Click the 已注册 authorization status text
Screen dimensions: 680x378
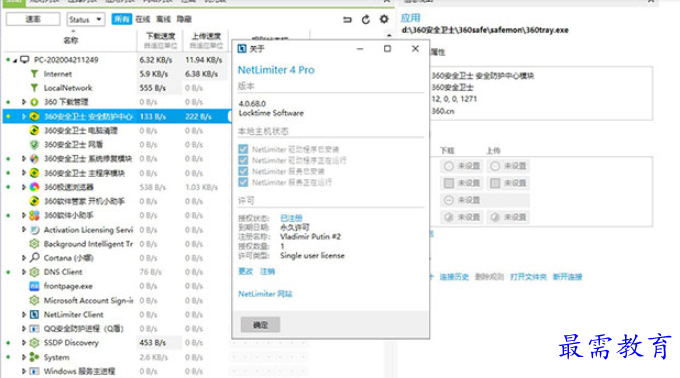pos(291,218)
